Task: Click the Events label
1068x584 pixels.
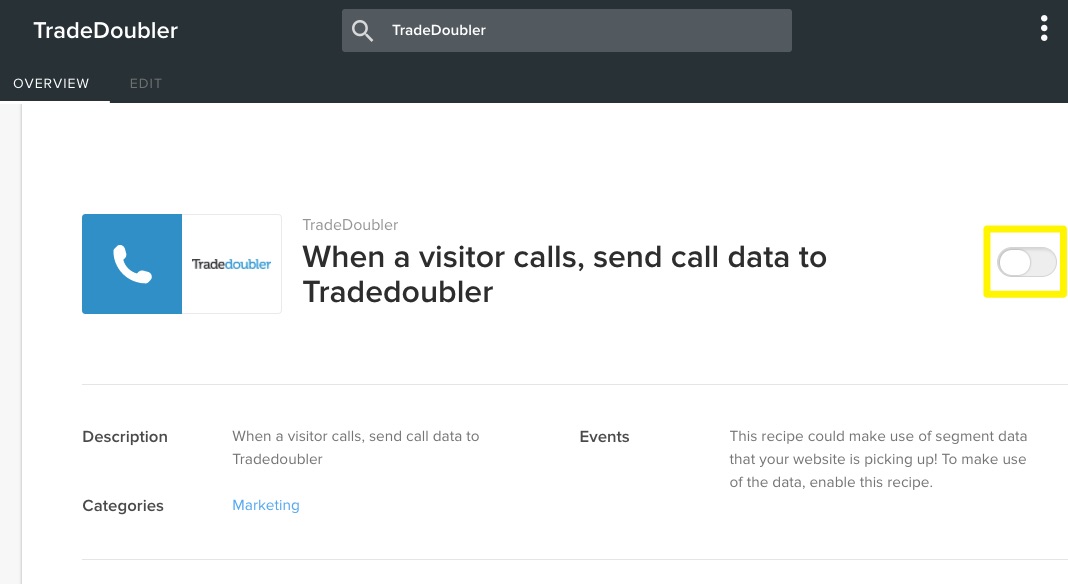Action: 604,437
